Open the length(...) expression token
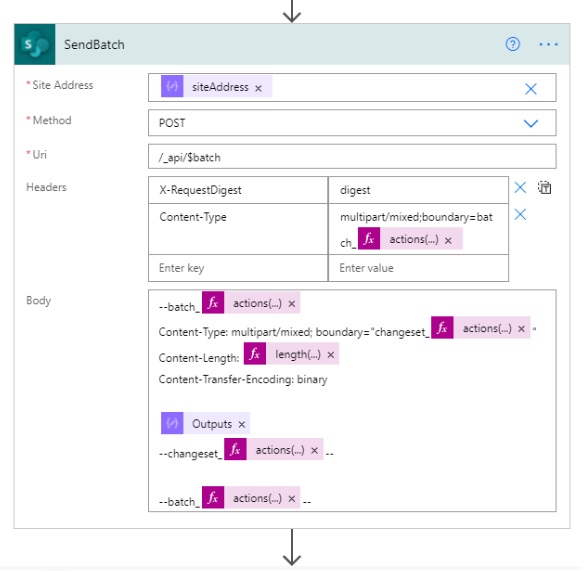585x572 pixels. 298,354
